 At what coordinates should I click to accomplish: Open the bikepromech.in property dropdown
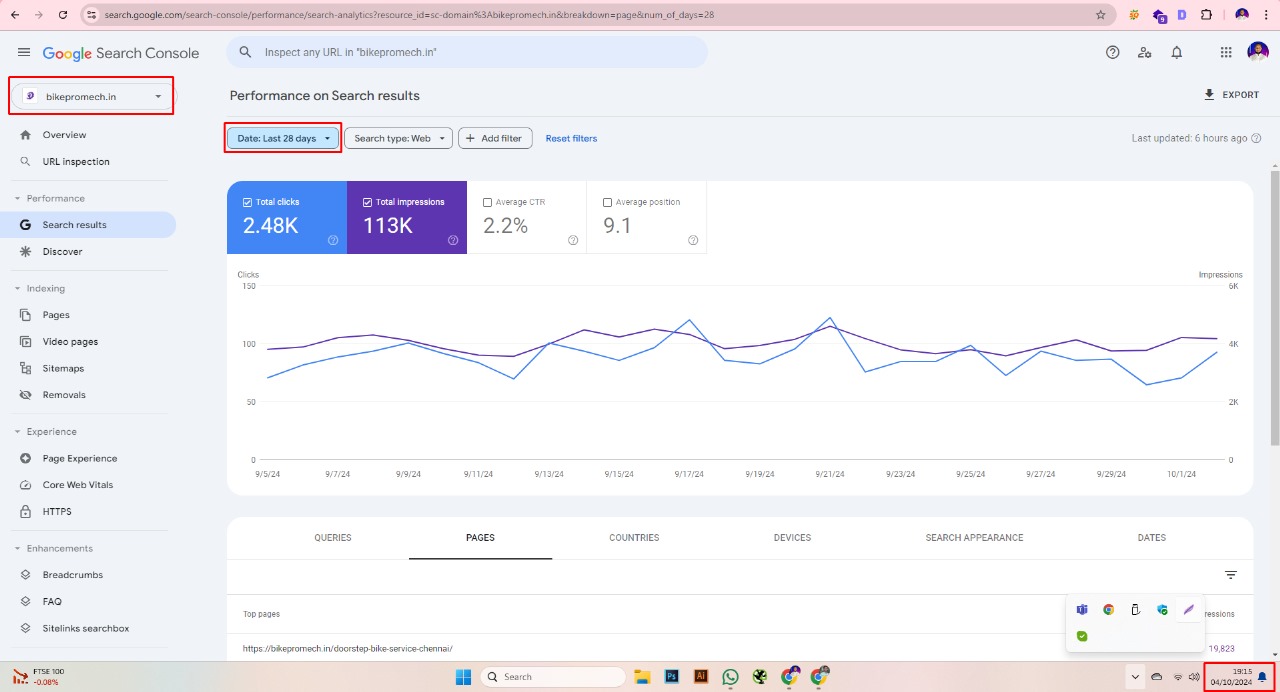coord(92,97)
